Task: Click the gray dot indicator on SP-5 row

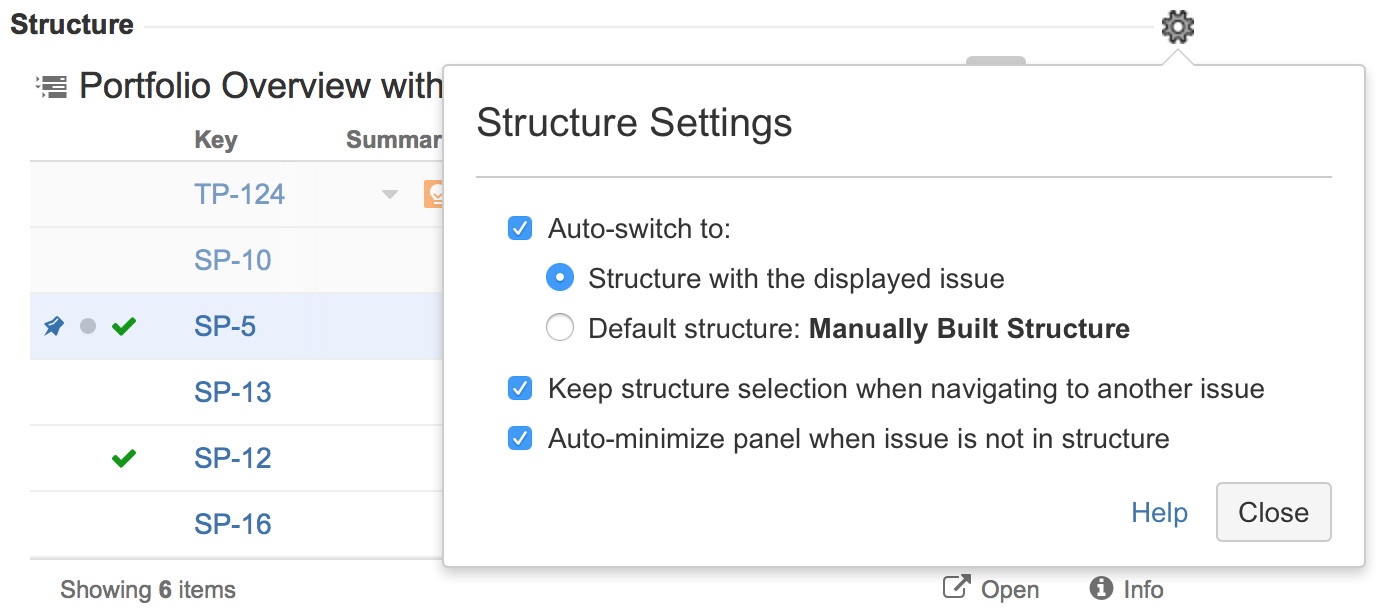Action: pos(87,325)
